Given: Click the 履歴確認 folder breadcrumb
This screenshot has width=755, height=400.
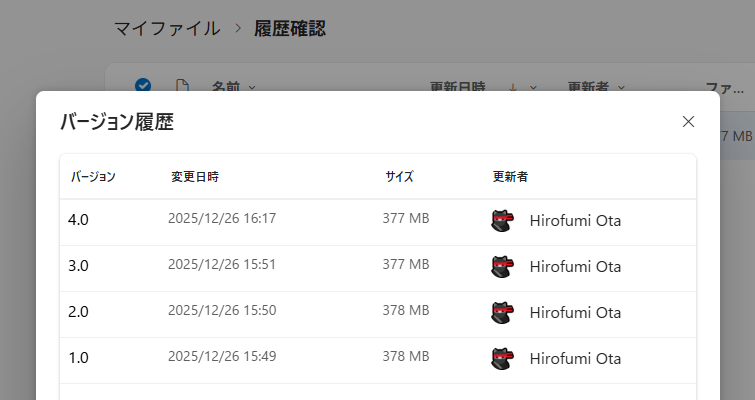Looking at the screenshot, I should click(290, 28).
